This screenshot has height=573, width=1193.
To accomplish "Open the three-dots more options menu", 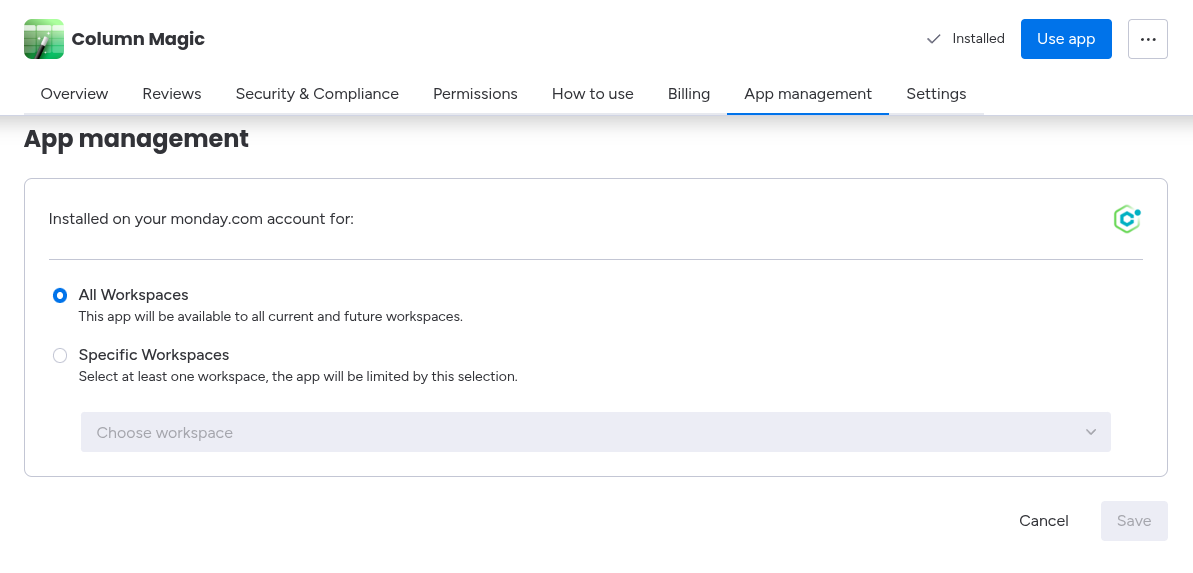I will 1147,39.
